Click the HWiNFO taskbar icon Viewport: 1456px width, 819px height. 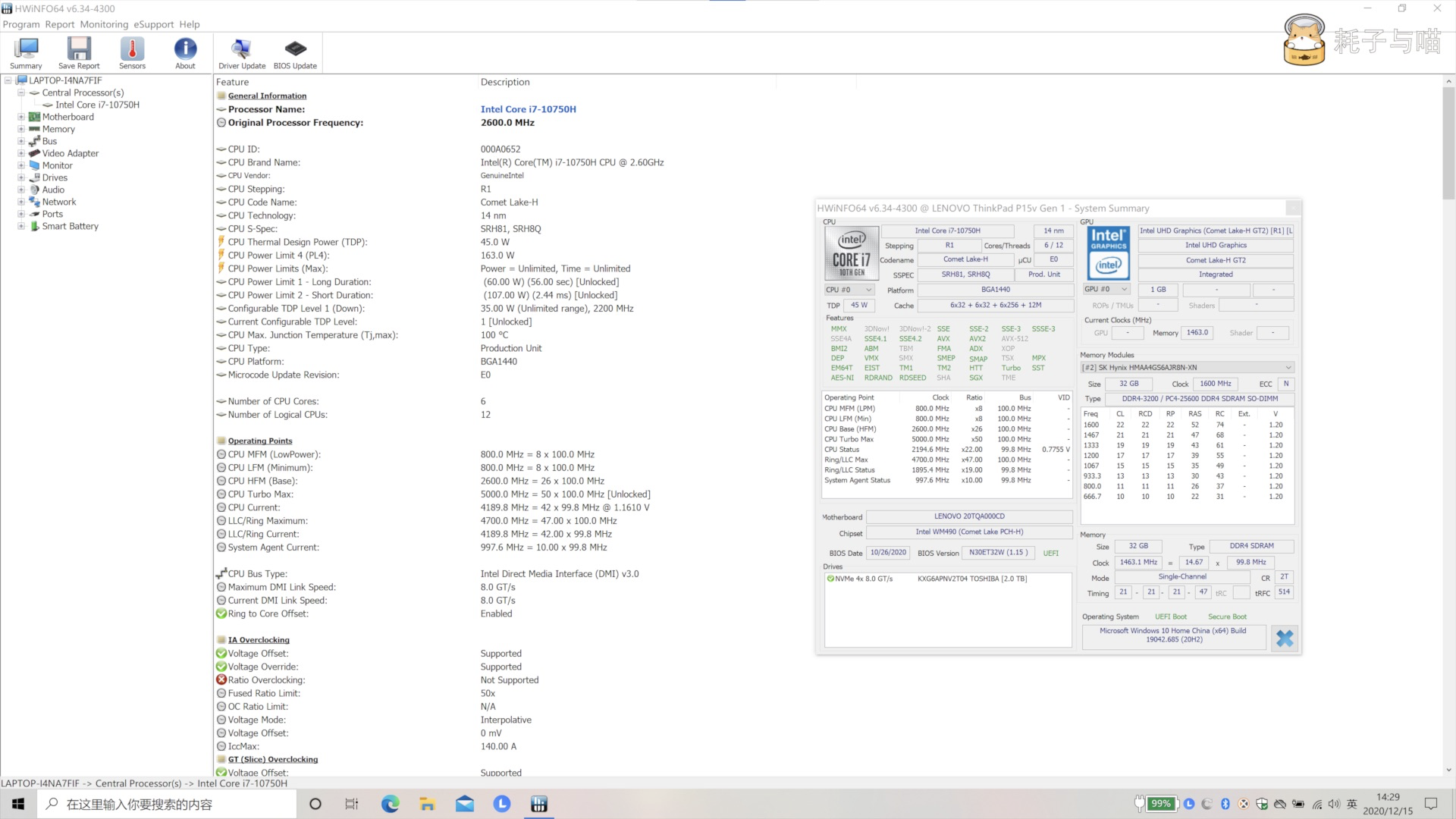point(539,804)
